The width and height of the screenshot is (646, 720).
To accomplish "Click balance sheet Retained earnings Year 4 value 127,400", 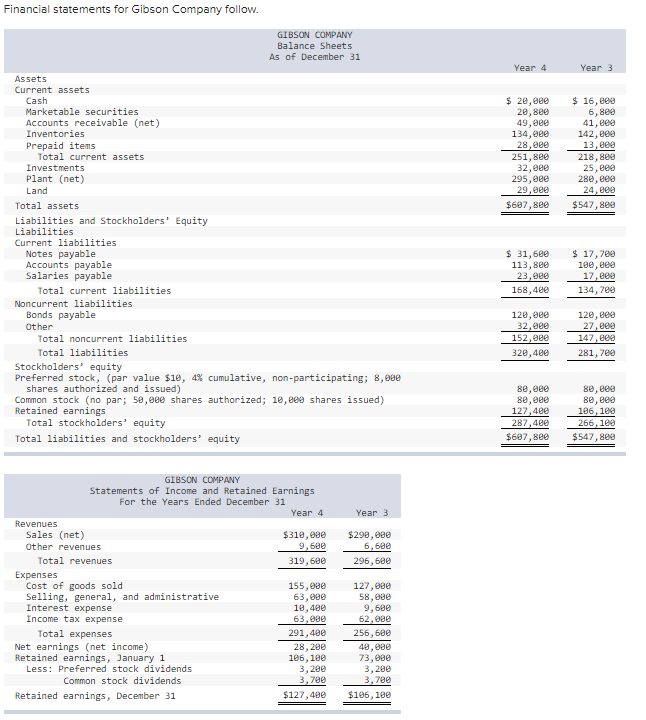I will pos(530,411).
